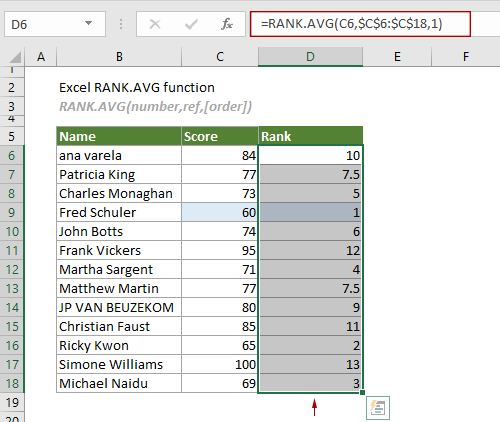500x422 pixels.
Task: Select row 12 header
Action: click(x=12, y=269)
